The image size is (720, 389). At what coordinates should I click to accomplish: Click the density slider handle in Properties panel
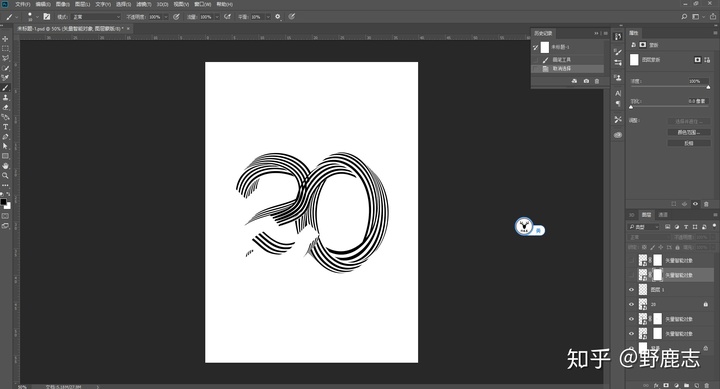[x=708, y=87]
